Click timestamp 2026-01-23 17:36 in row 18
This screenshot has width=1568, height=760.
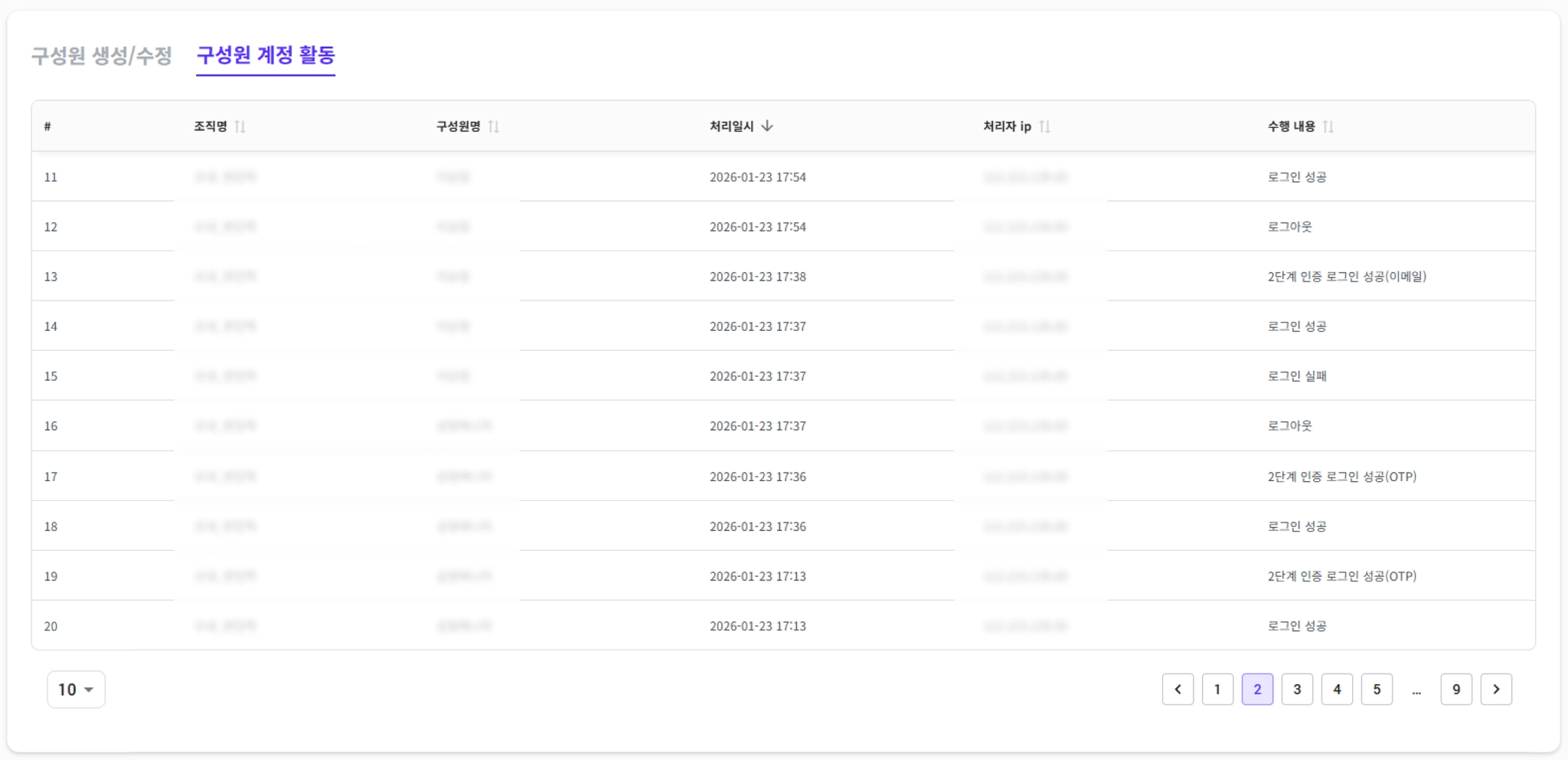coord(758,526)
